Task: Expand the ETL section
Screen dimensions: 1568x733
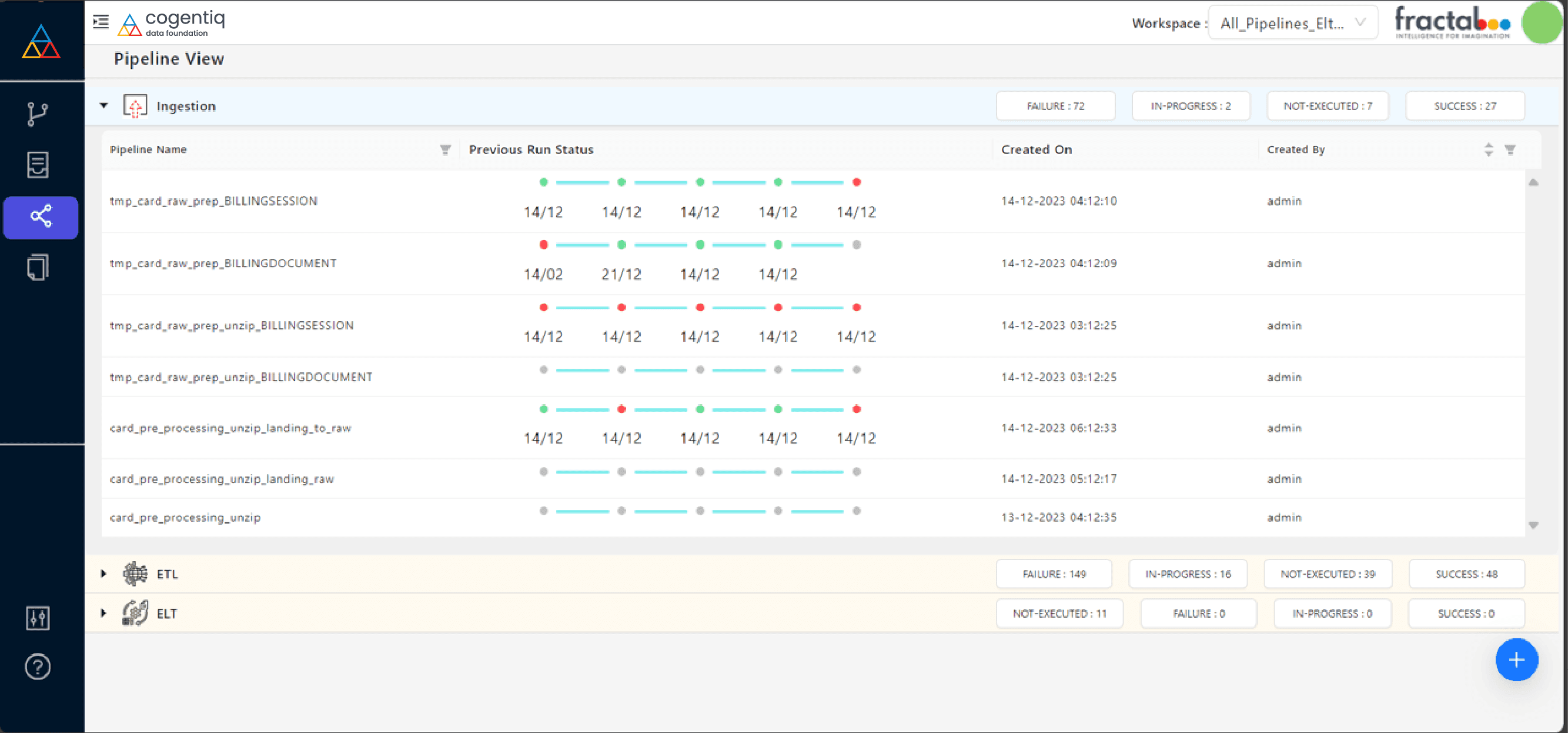Action: click(x=104, y=574)
